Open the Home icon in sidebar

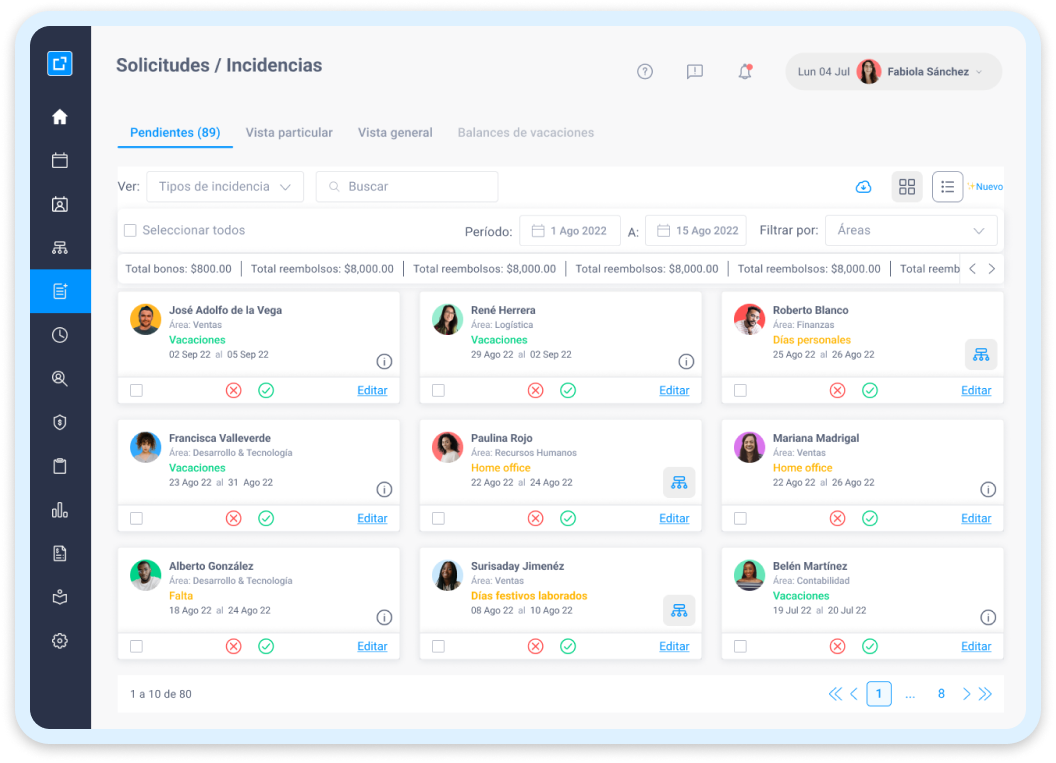60,117
